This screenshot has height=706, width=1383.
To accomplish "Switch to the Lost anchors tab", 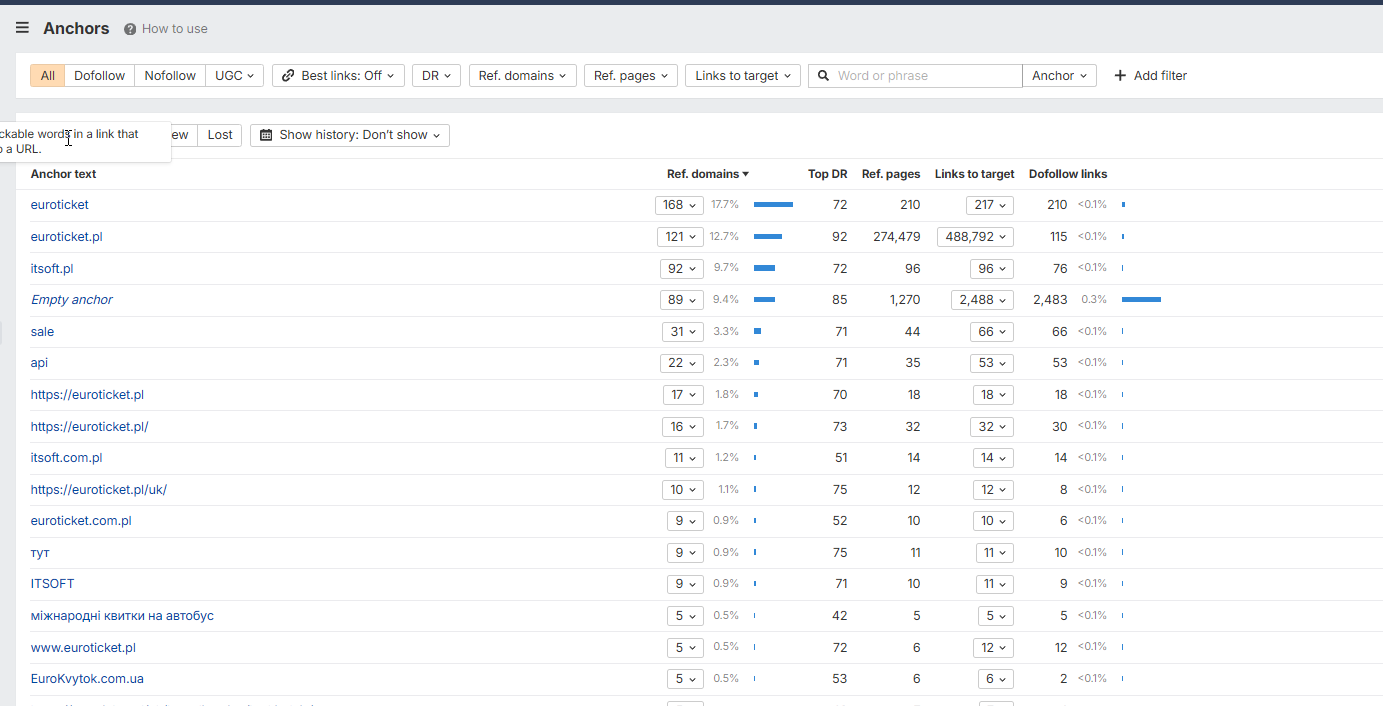I will point(220,135).
